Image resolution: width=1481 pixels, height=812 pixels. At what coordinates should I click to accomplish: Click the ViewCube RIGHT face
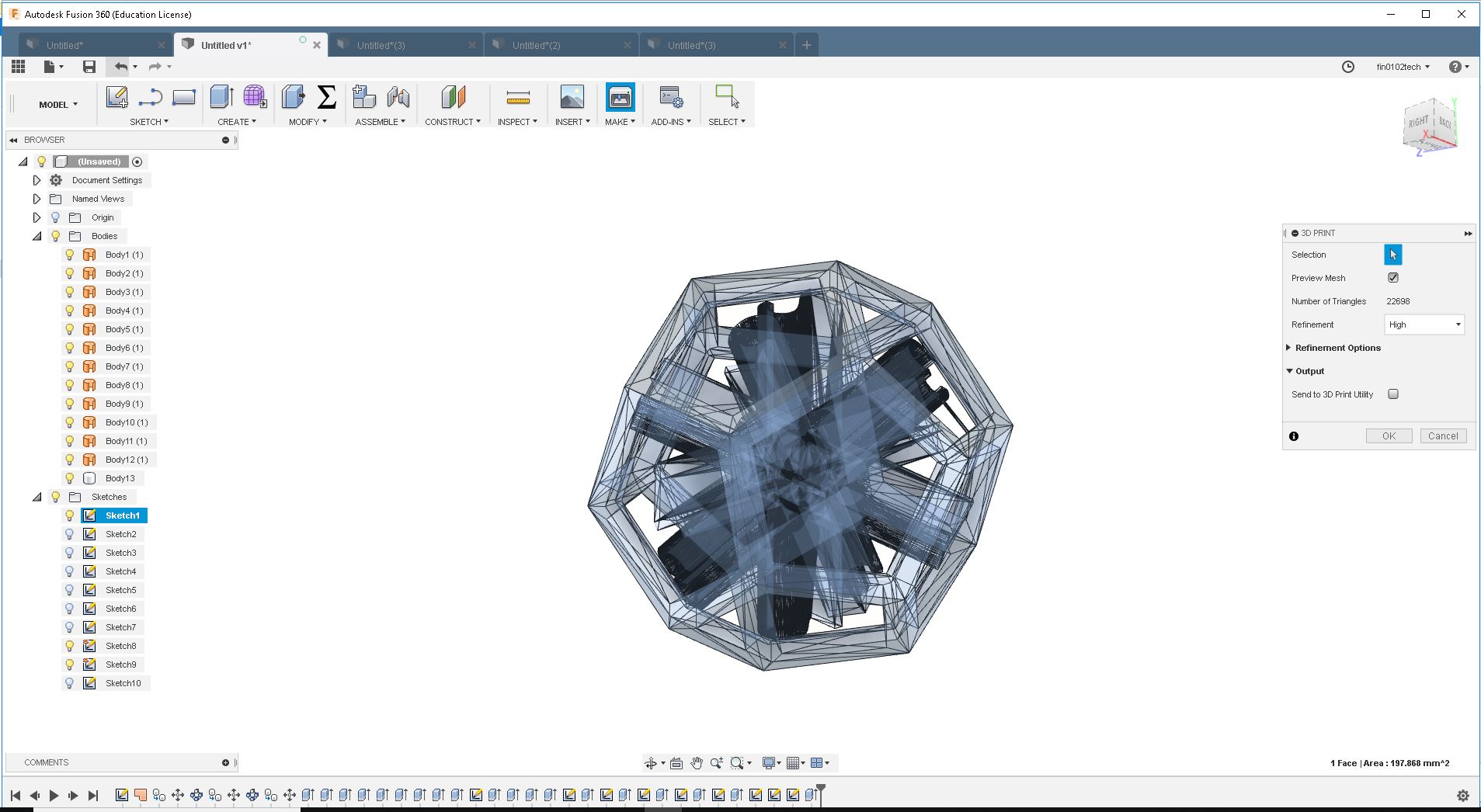pyautogui.click(x=1418, y=123)
